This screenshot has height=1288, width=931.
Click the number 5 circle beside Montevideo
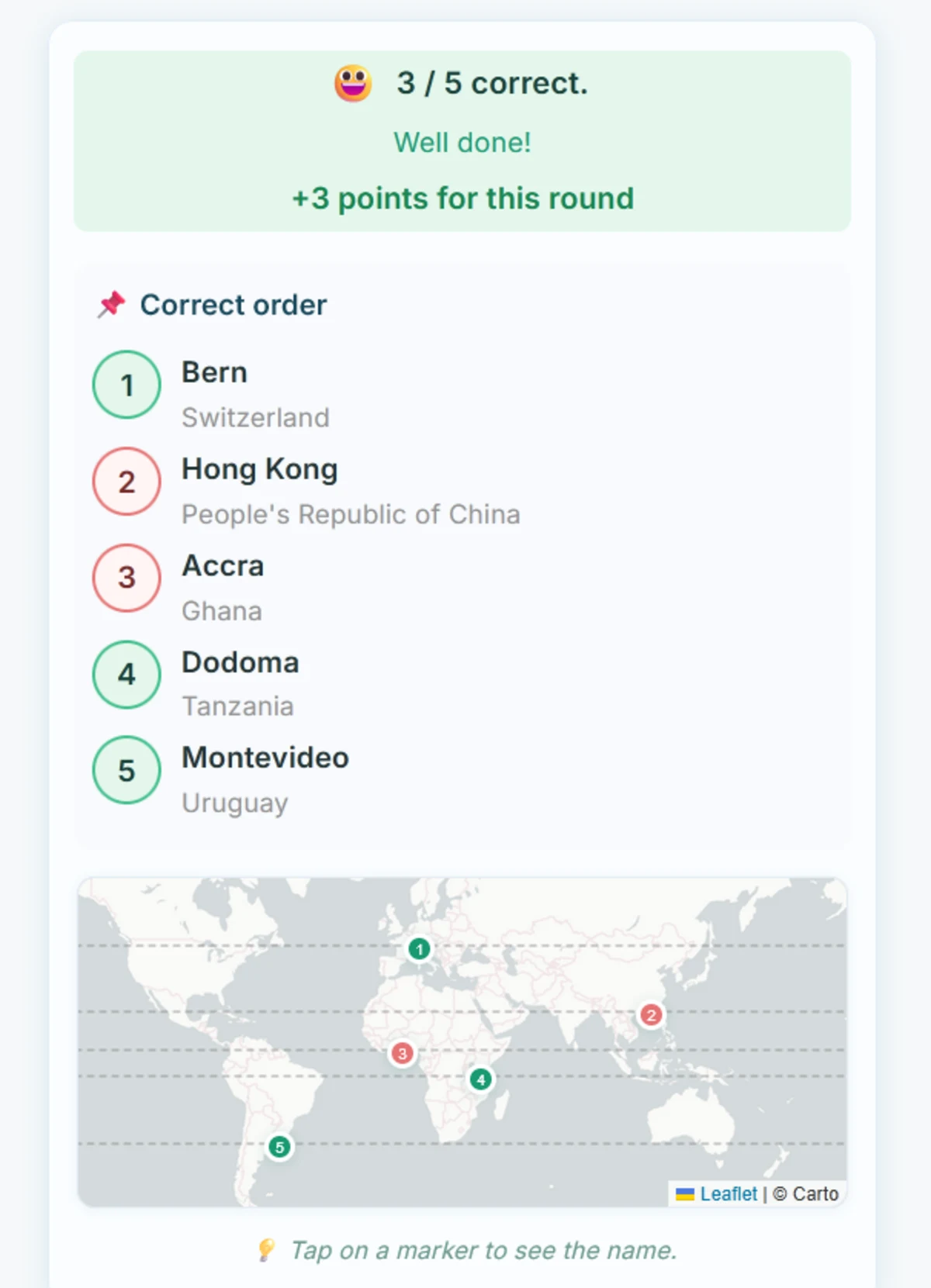pyautogui.click(x=126, y=770)
